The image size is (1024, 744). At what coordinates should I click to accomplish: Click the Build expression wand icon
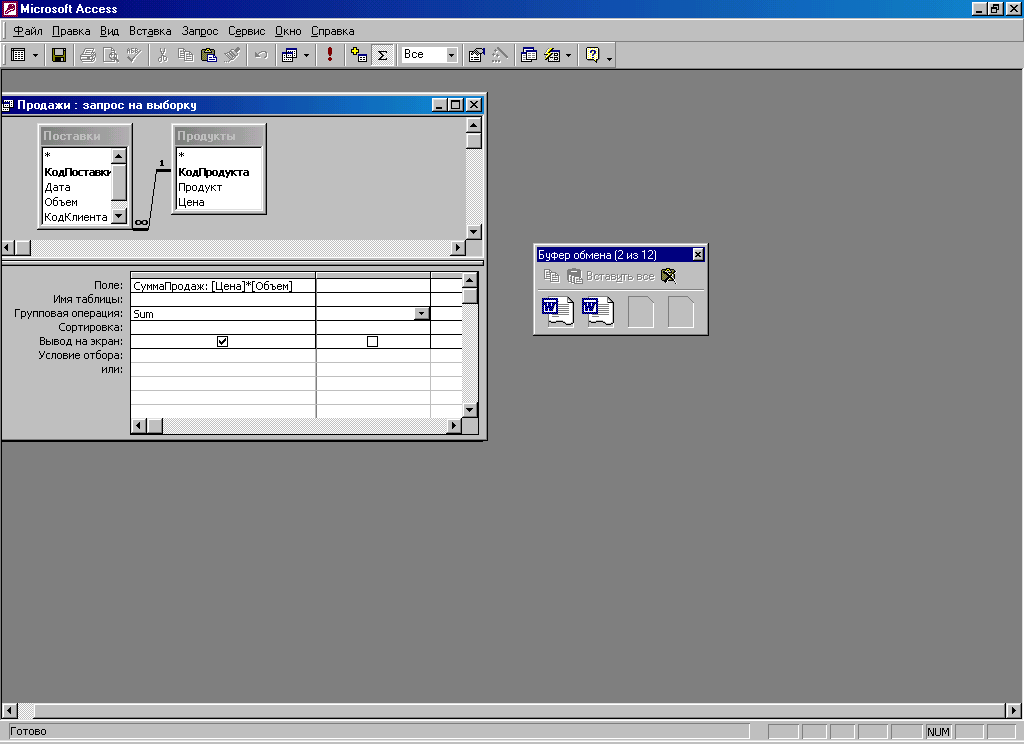500,56
